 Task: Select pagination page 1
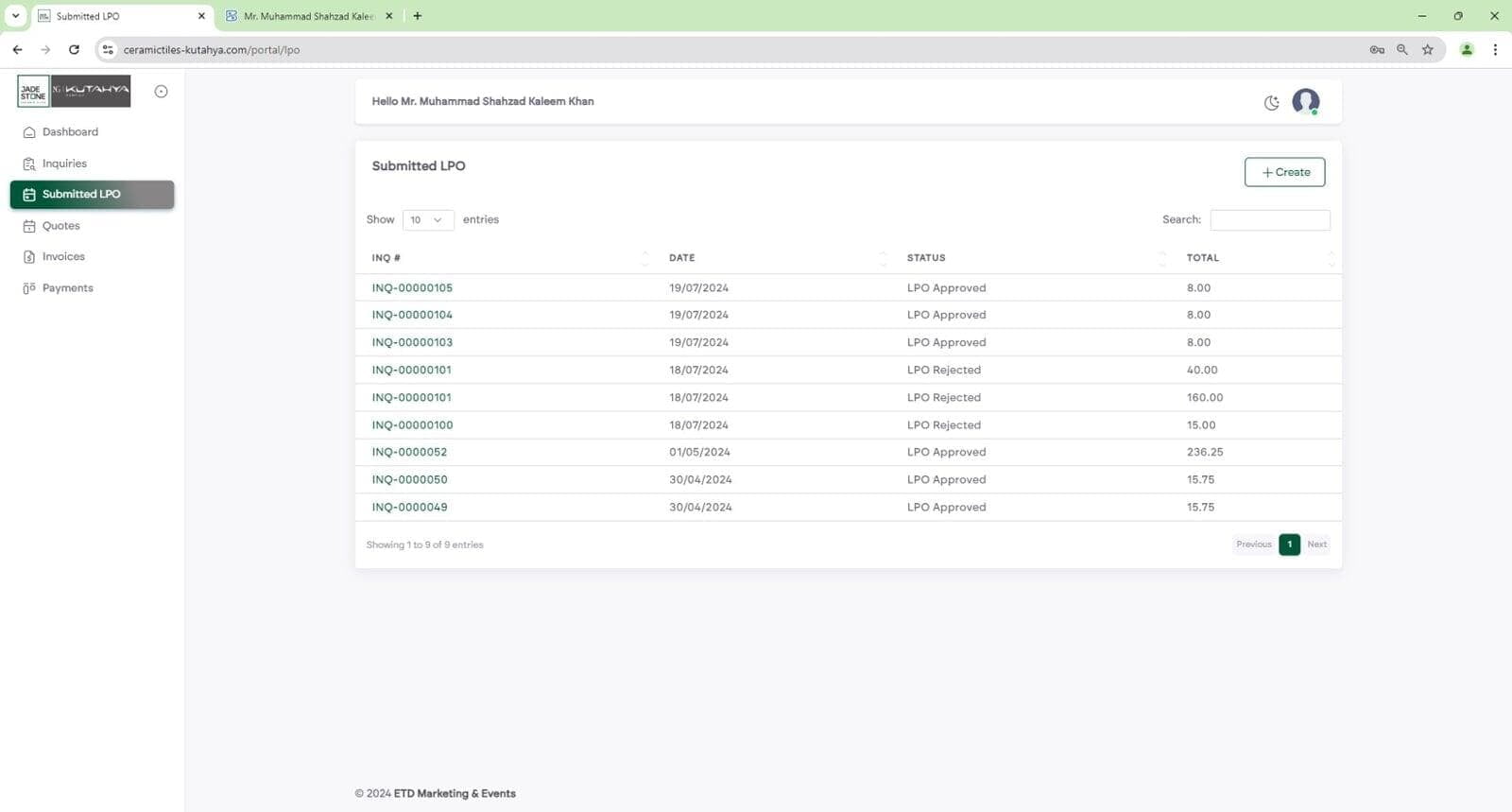pyautogui.click(x=1289, y=544)
